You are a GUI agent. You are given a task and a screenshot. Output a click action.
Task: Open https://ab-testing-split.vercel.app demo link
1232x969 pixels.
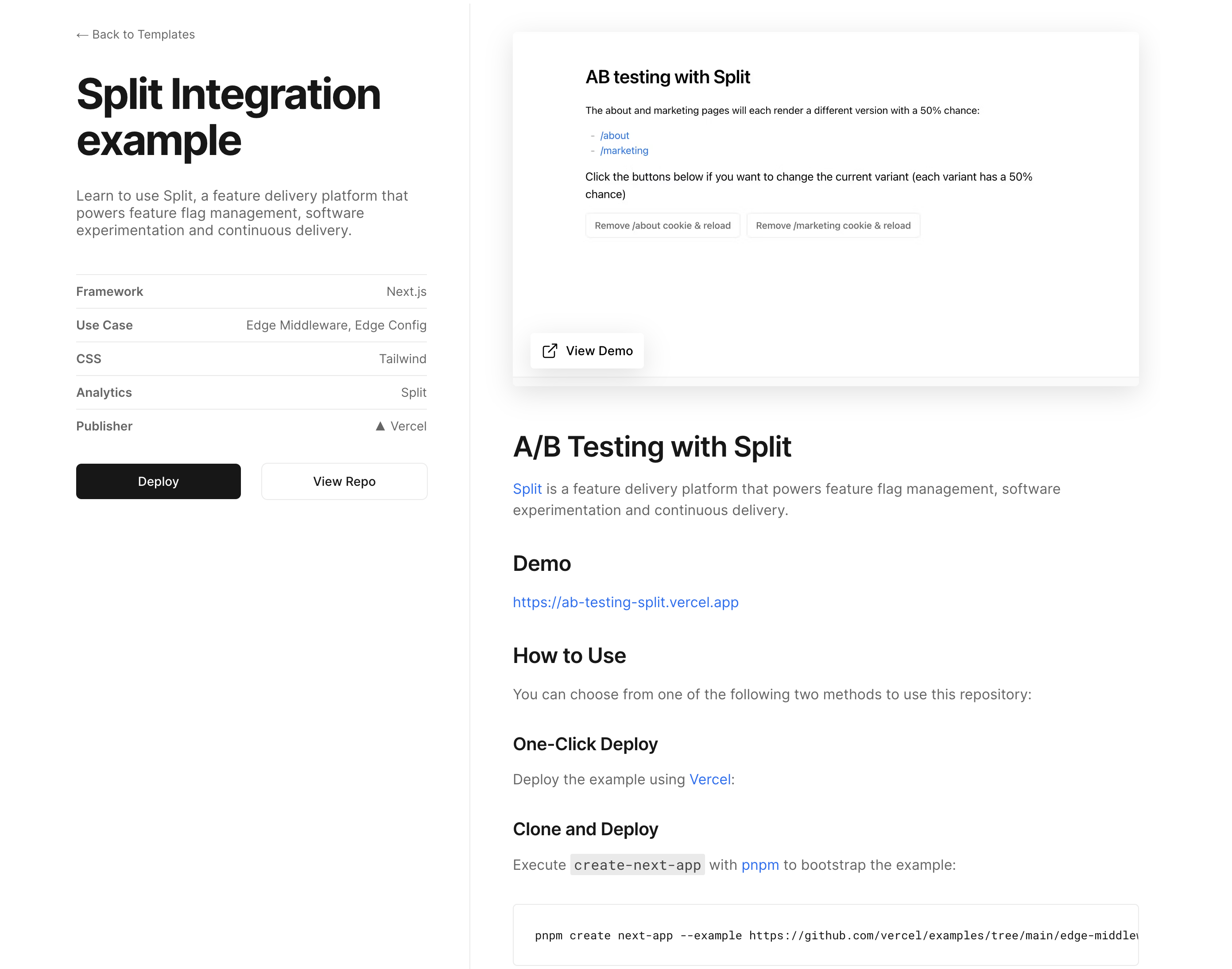[x=626, y=602]
